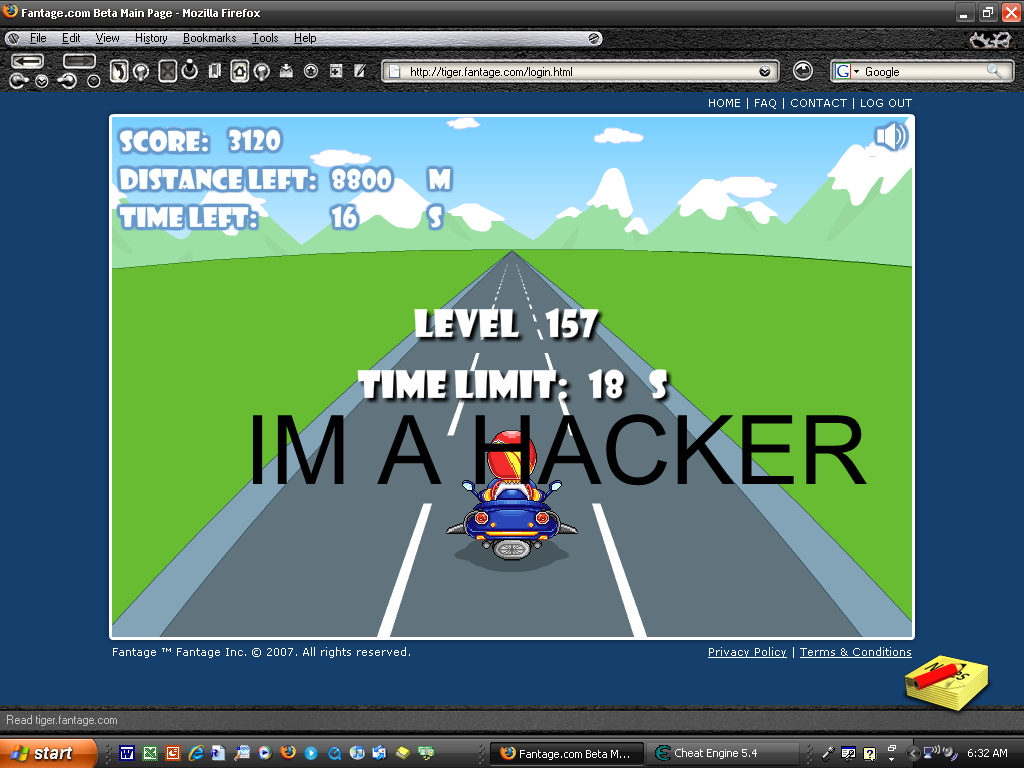The image size is (1024, 768).
Task: Launch Excel from quick launch
Action: 150,753
